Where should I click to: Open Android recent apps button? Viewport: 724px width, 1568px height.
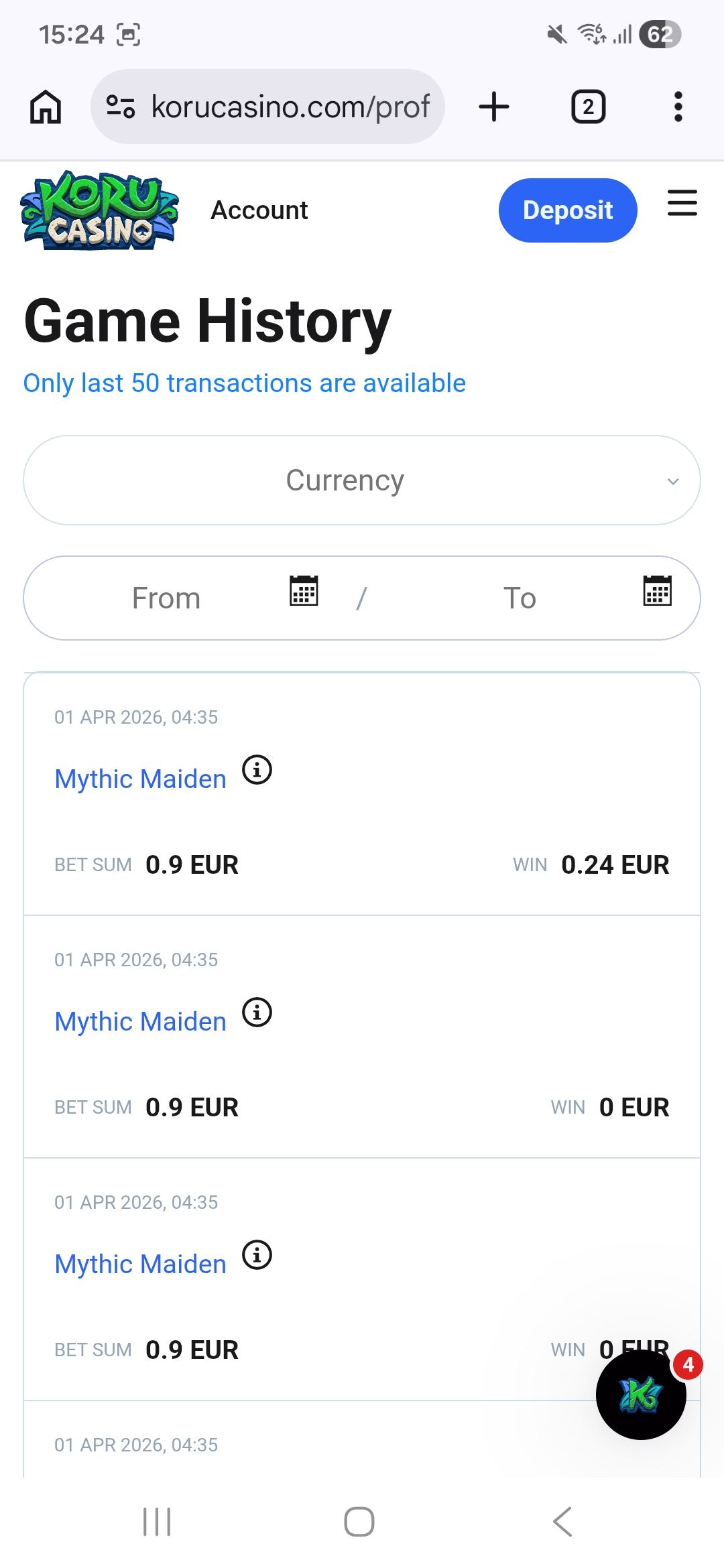(158, 1522)
